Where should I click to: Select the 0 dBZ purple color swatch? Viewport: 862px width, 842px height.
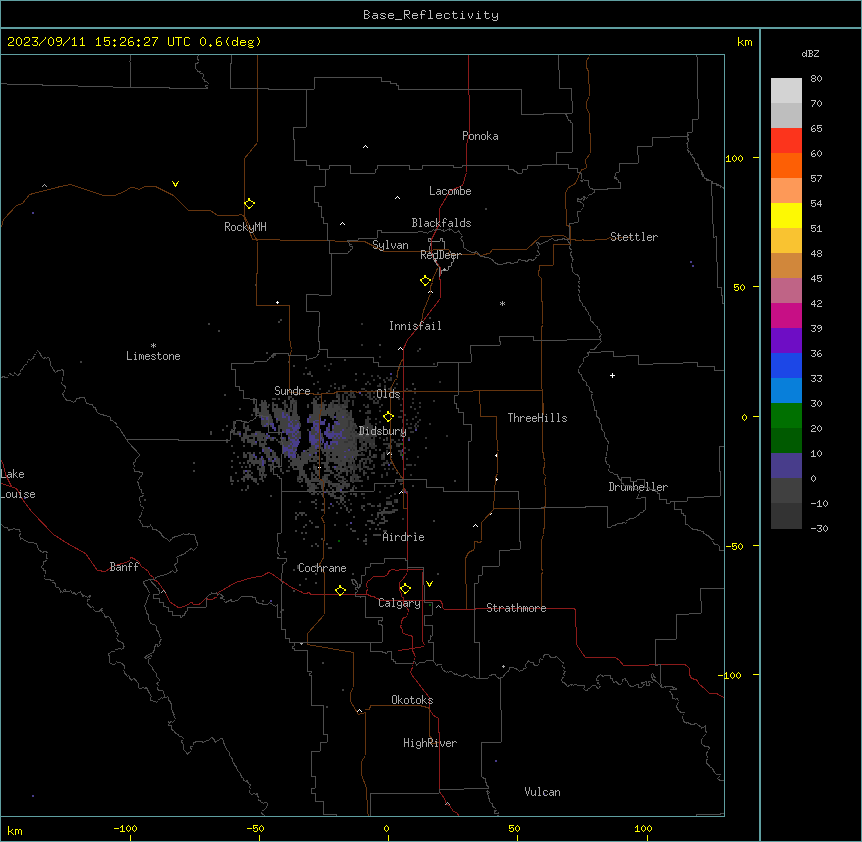[x=786, y=466]
